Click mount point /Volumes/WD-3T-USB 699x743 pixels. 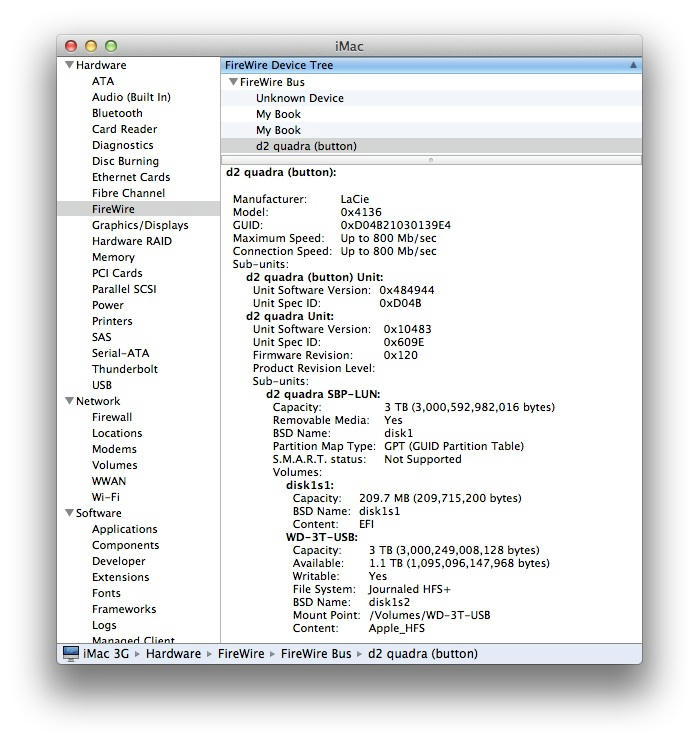tap(429, 615)
